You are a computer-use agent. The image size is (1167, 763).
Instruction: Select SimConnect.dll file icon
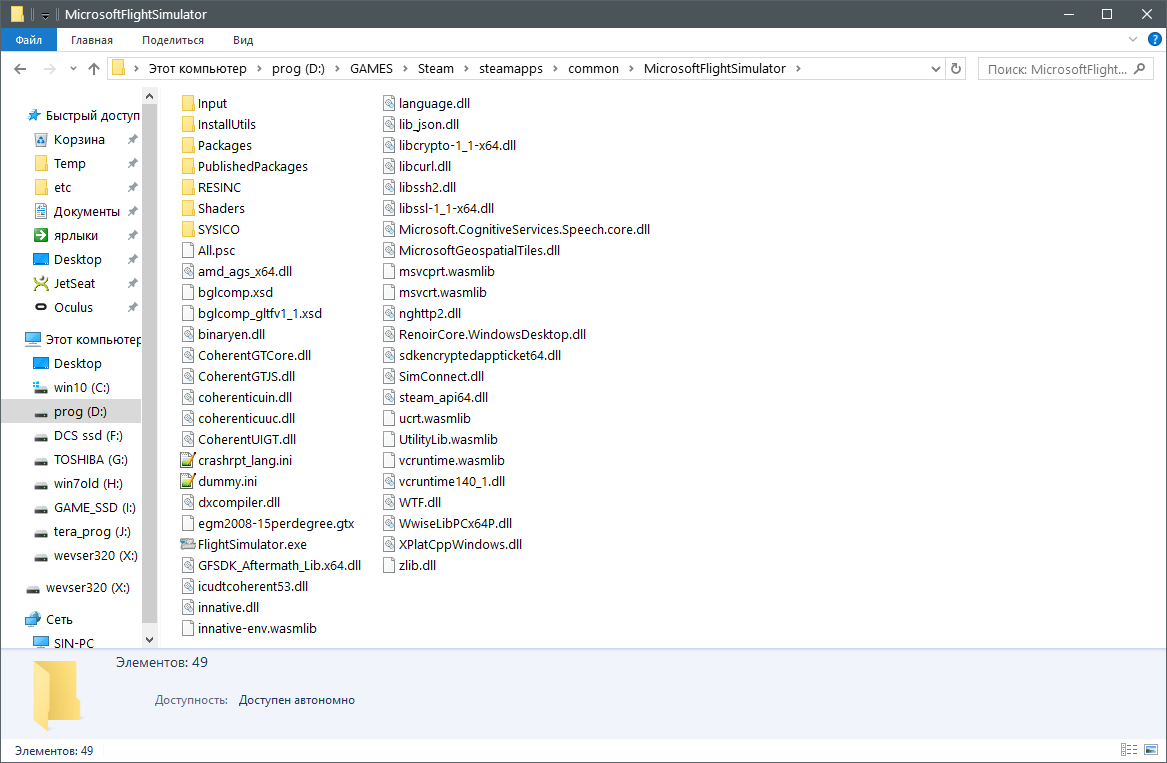point(389,376)
